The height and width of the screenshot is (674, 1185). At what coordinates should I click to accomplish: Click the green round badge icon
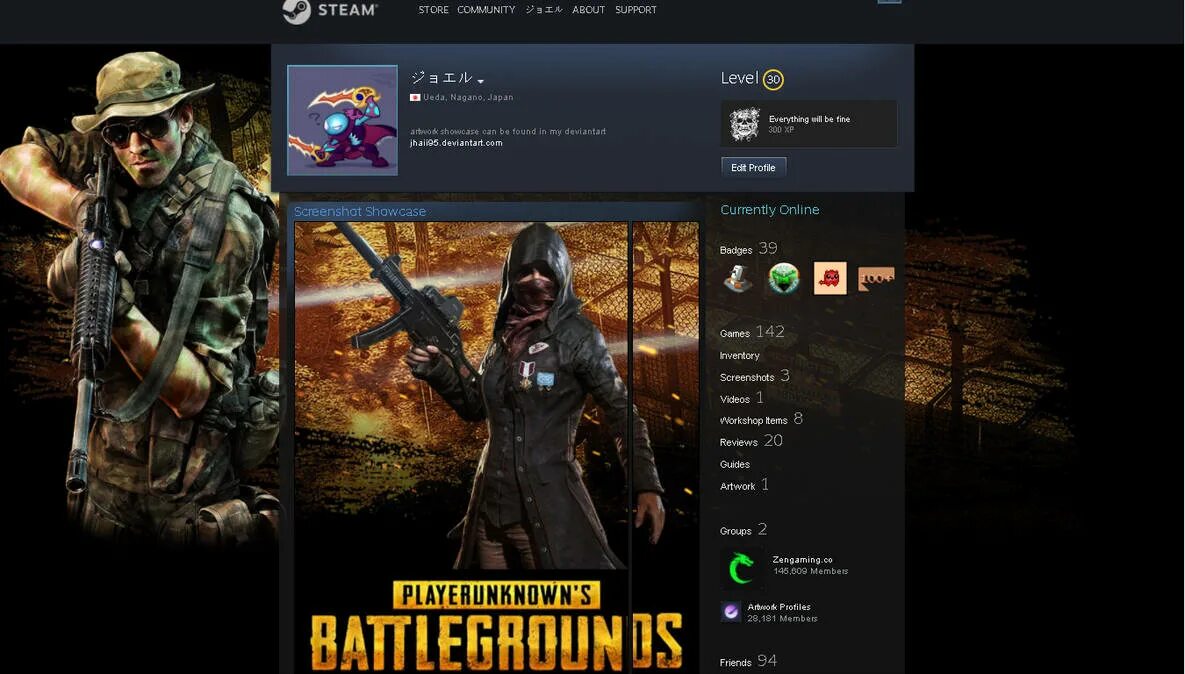(x=784, y=278)
